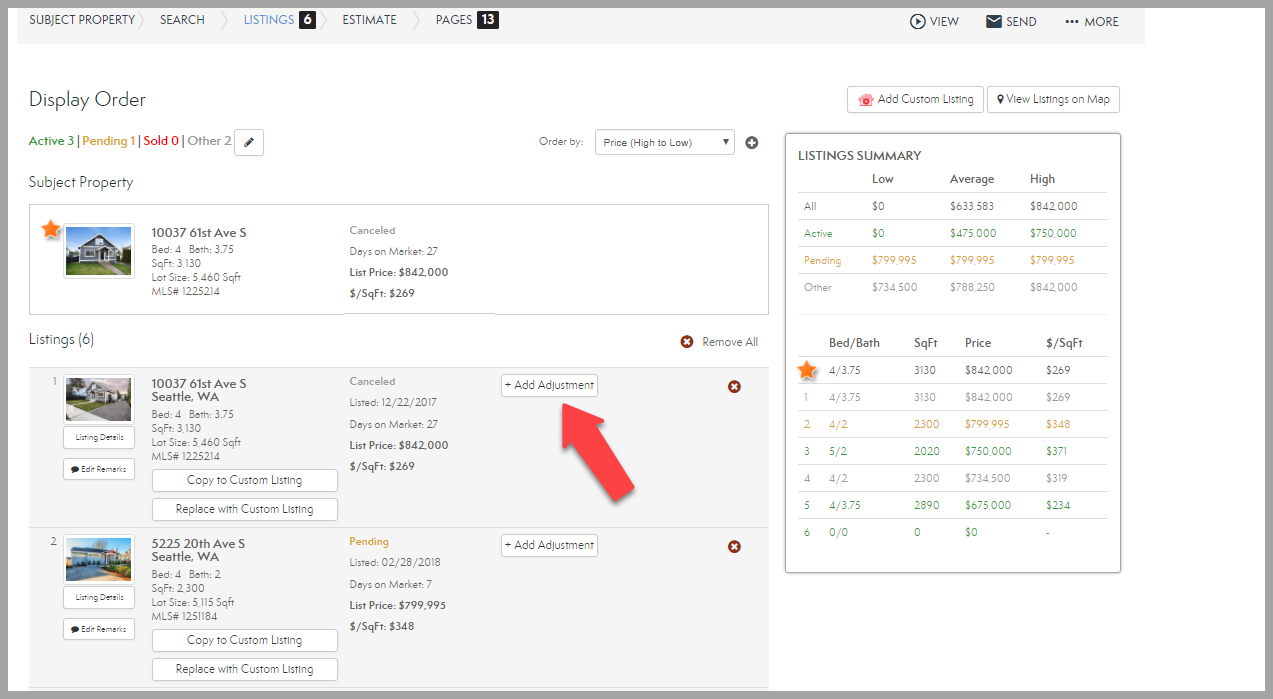Image resolution: width=1273 pixels, height=699 pixels.
Task: Open the Pages 13 step
Action: (x=467, y=20)
